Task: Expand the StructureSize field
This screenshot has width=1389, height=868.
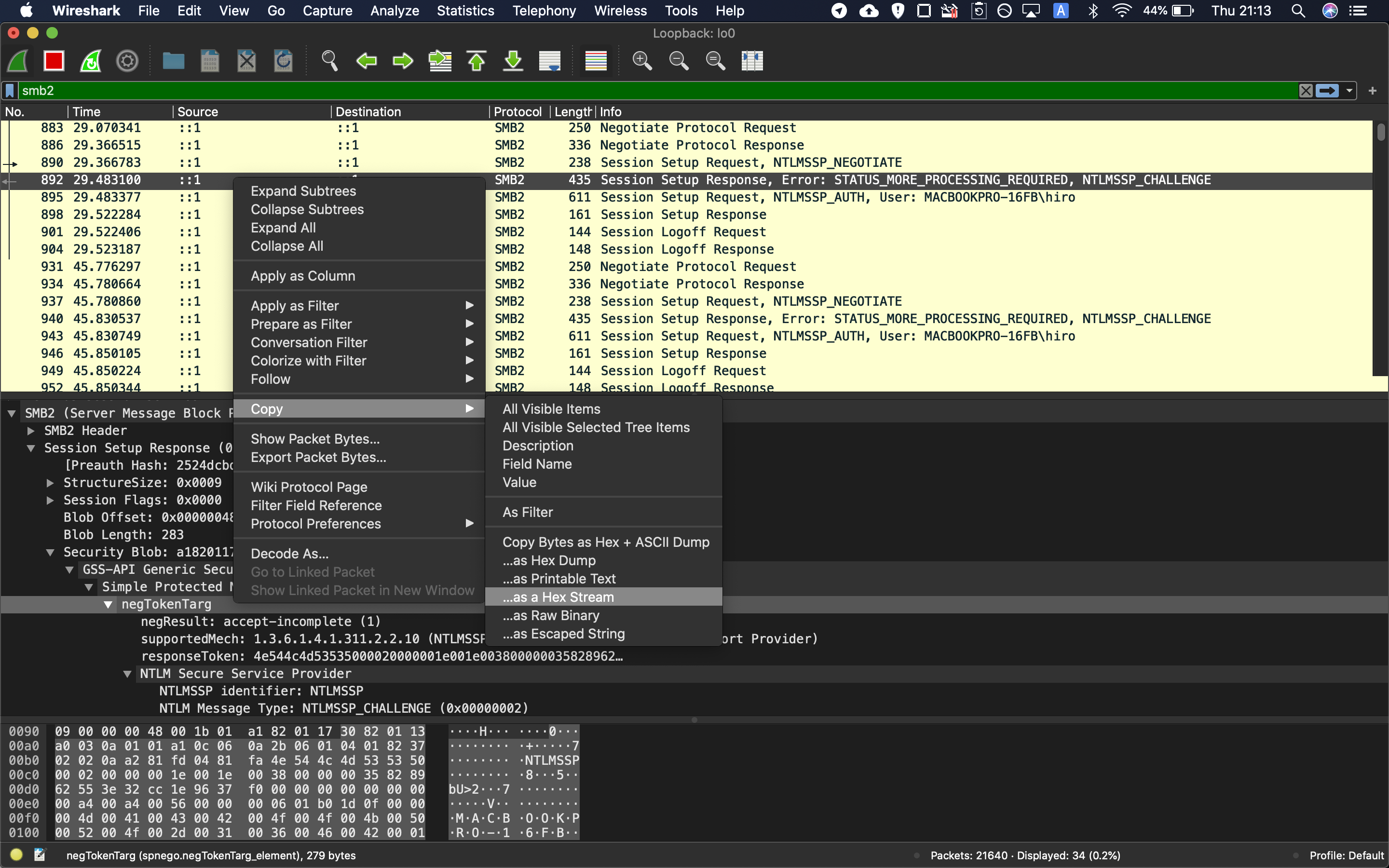Action: (51, 483)
